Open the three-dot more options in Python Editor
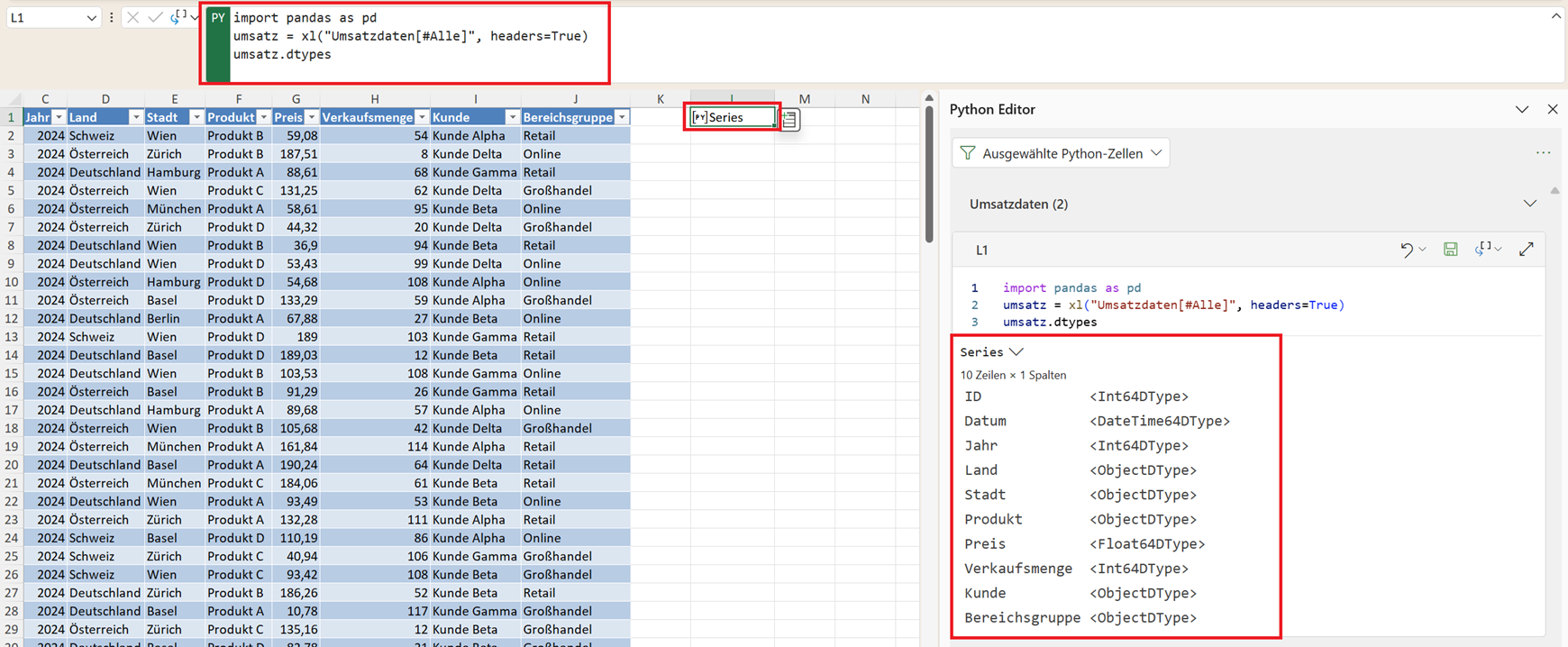 (x=1543, y=153)
